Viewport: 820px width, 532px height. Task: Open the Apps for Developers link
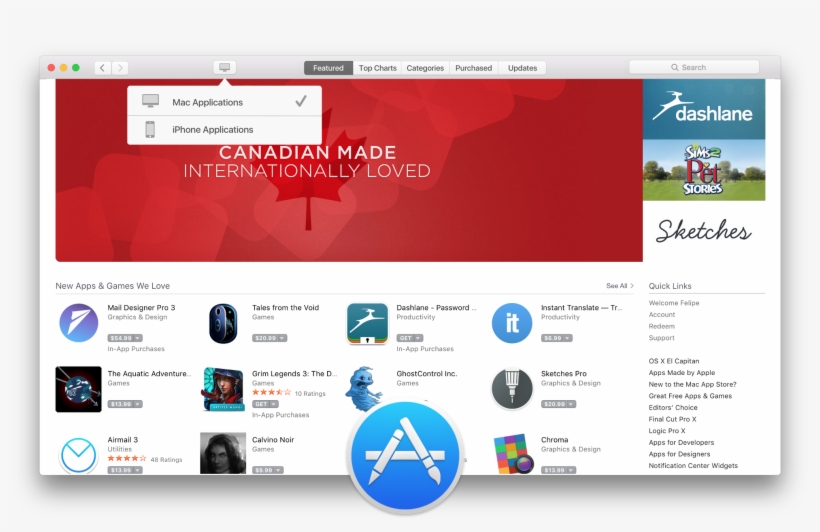pos(681,442)
